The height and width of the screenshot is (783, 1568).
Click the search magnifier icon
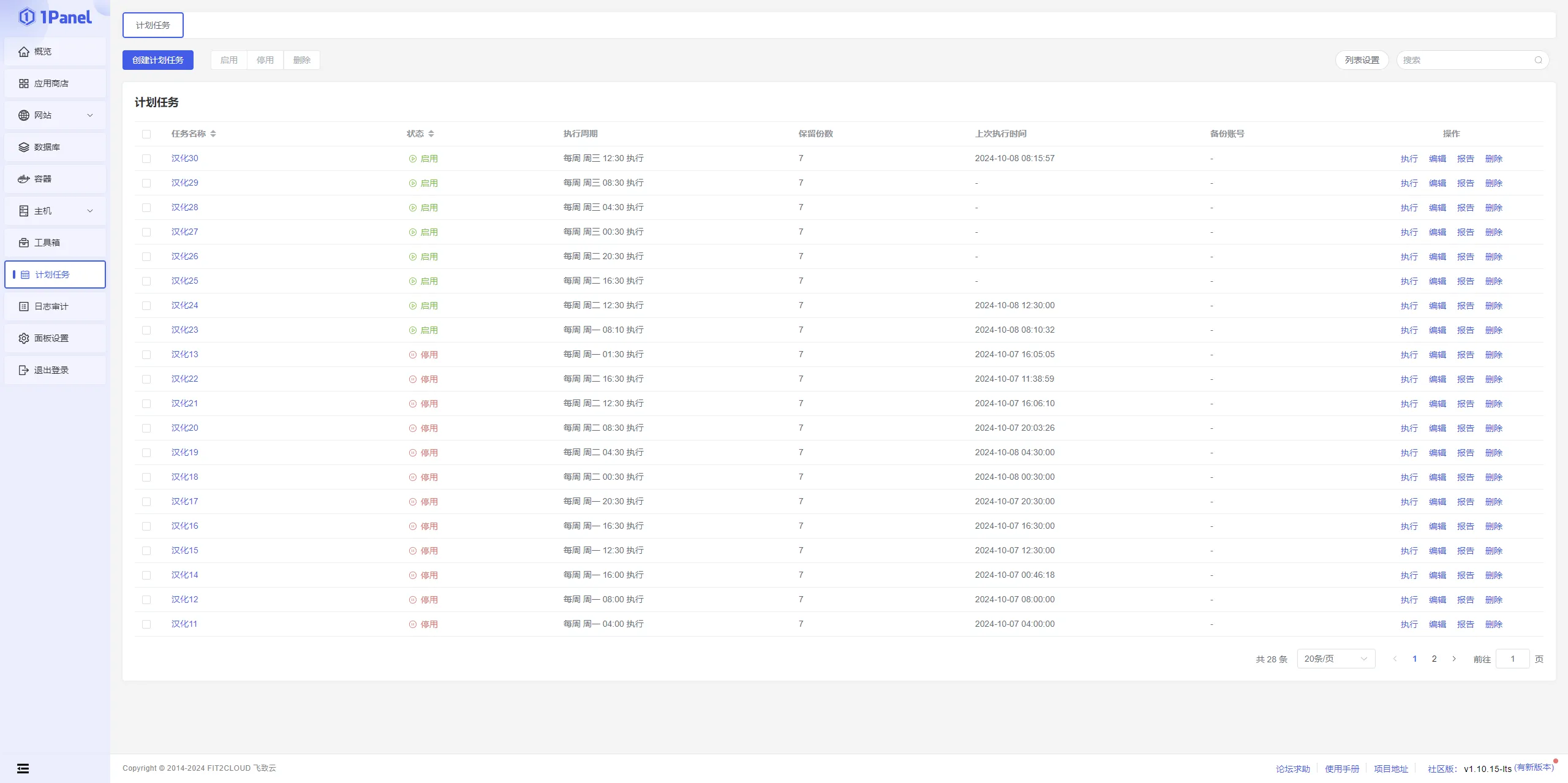[1538, 60]
